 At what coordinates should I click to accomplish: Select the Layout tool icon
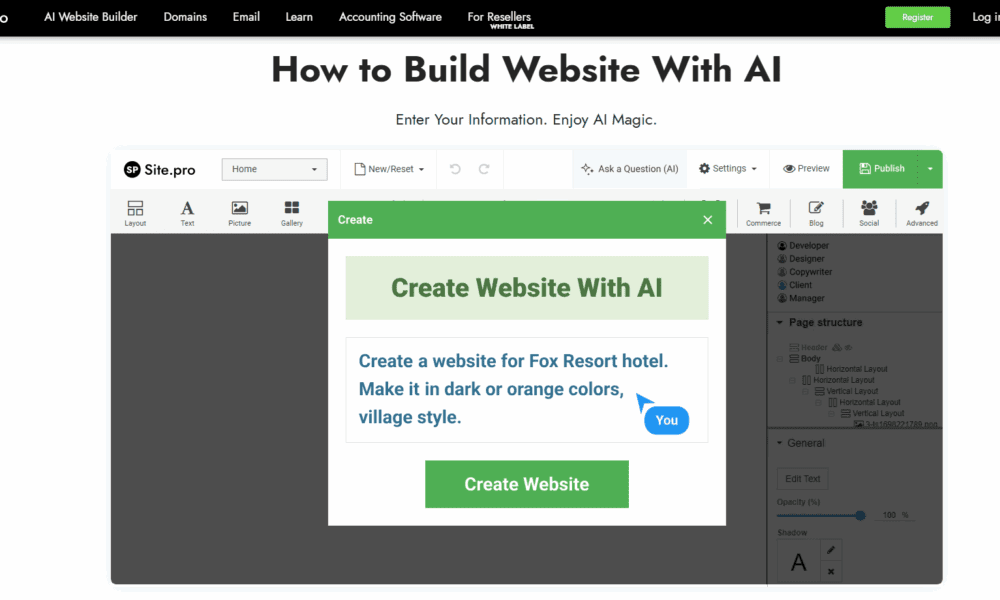click(135, 209)
